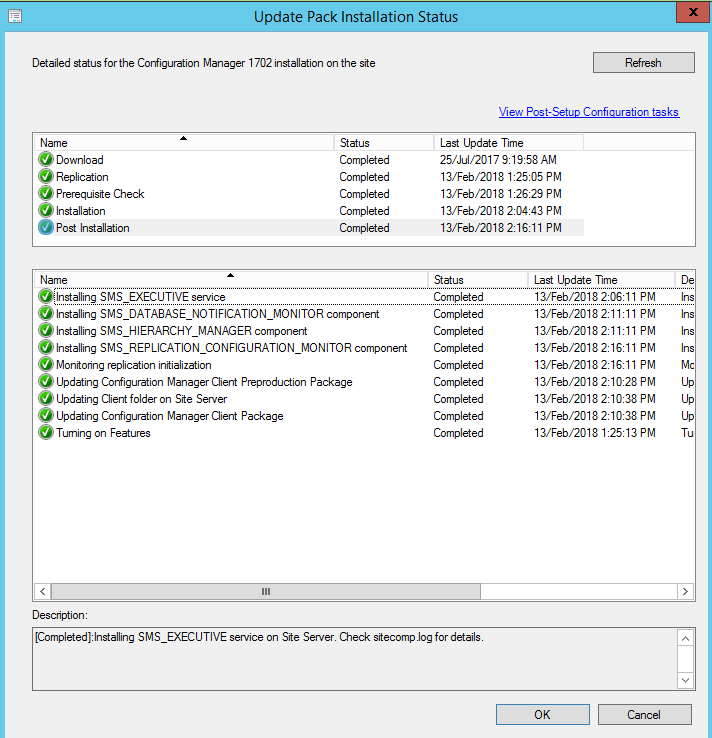
Task: Click check icon for Updating Configuration Manager Client Package
Action: click(x=46, y=415)
